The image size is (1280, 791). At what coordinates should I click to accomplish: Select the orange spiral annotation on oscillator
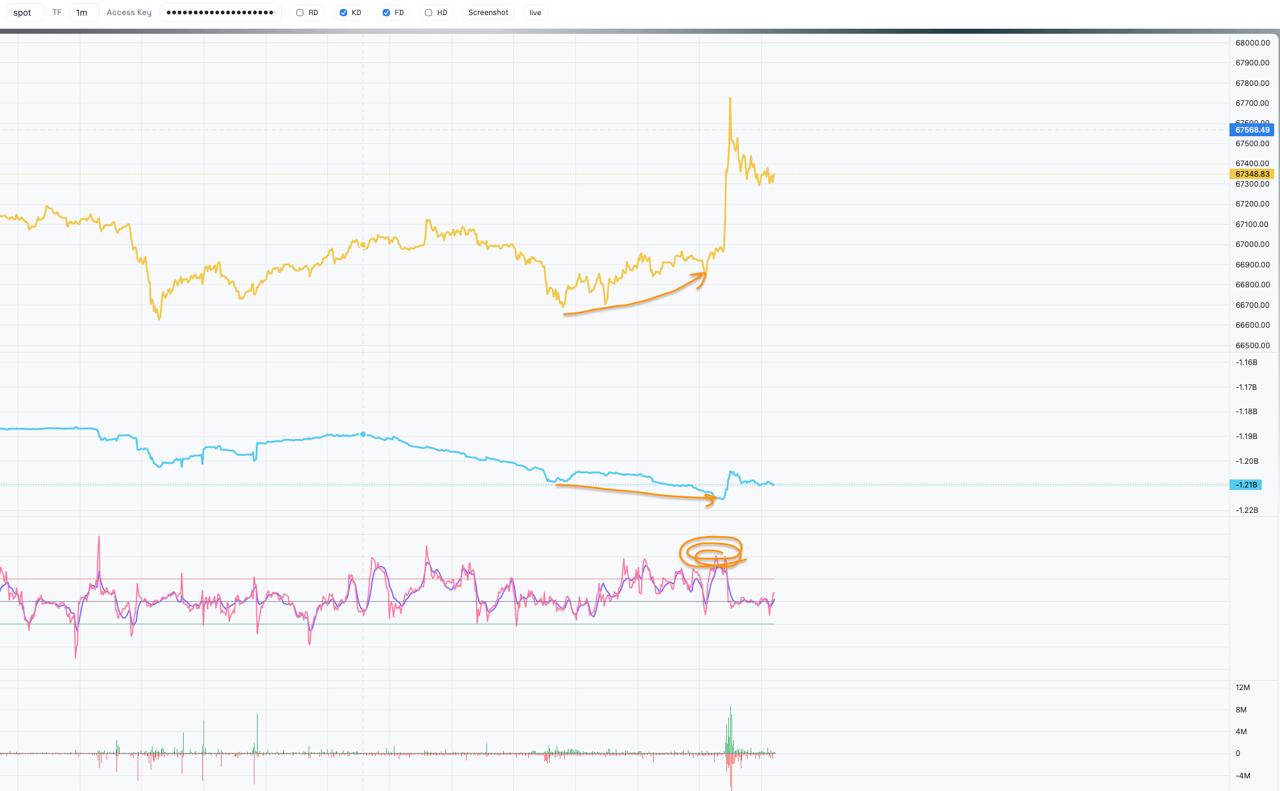[711, 553]
